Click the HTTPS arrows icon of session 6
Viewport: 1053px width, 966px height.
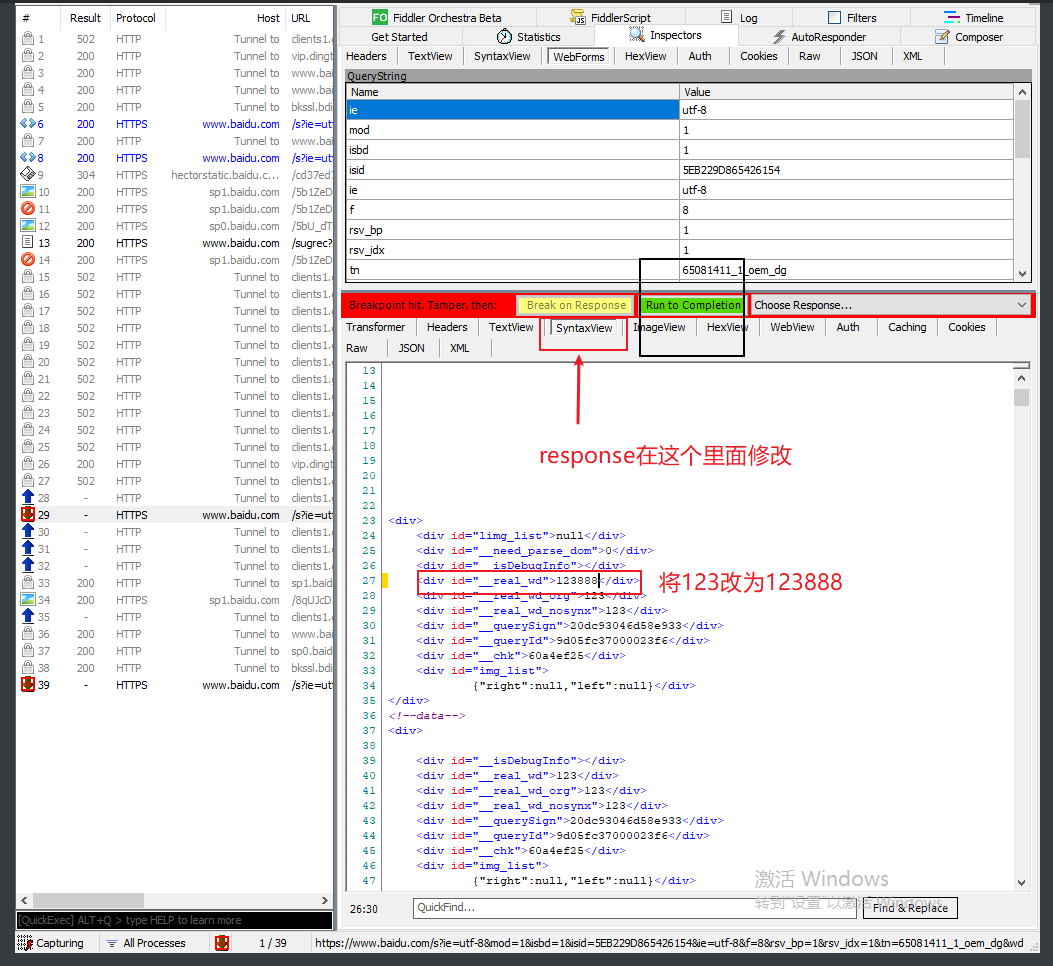pos(28,124)
